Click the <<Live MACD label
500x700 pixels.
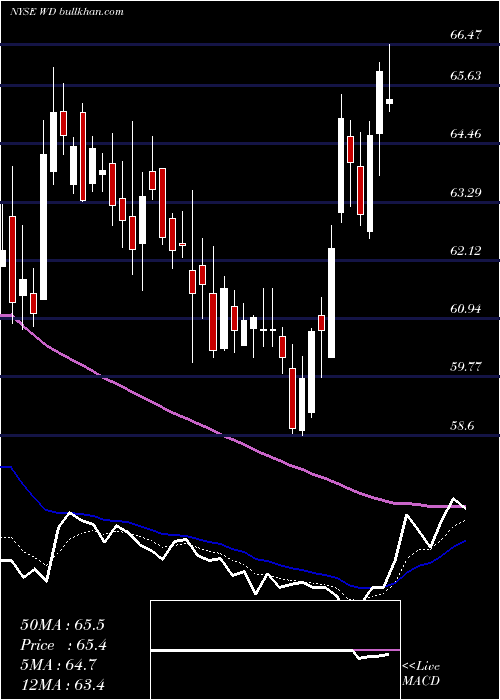421,673
